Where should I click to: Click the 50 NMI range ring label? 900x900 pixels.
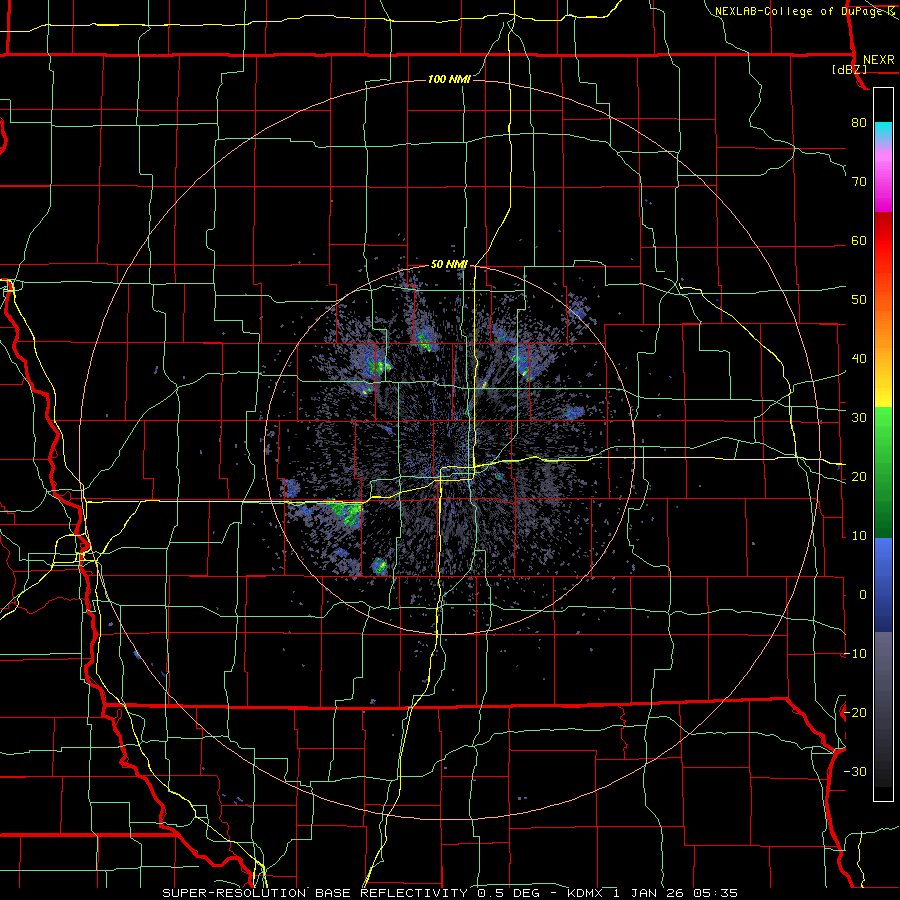click(x=449, y=264)
